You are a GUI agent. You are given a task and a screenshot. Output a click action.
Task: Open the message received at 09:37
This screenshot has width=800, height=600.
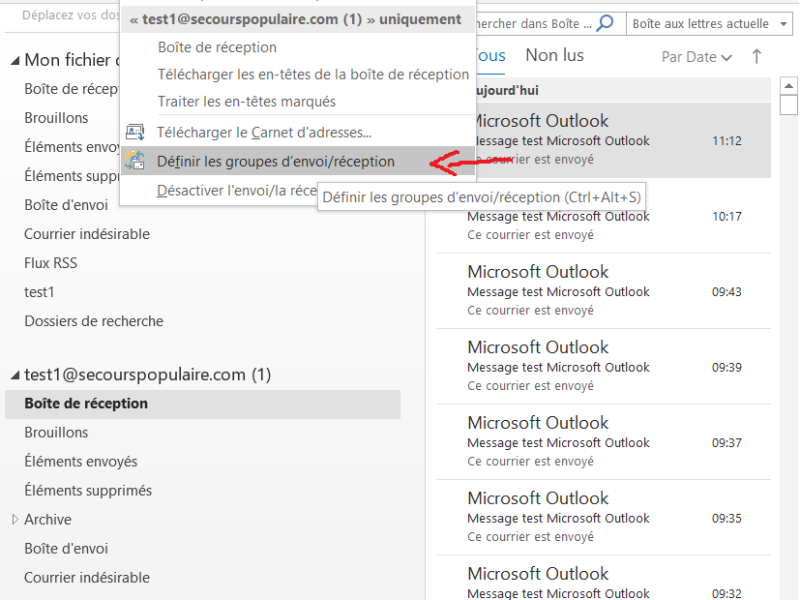point(603,442)
